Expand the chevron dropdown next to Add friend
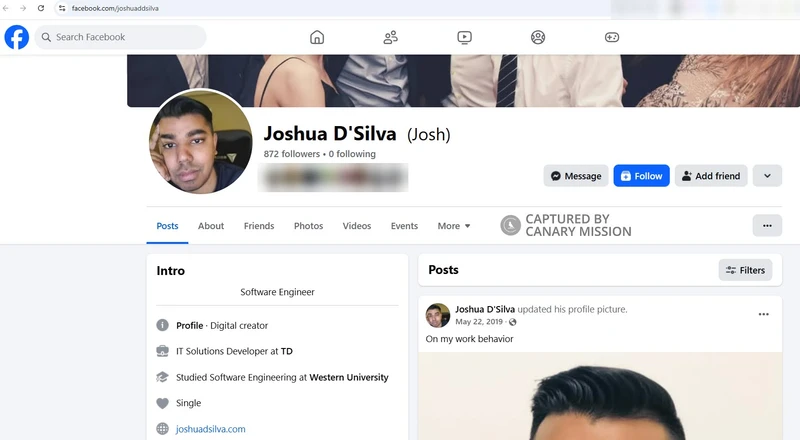Image resolution: width=800 pixels, height=440 pixels. [767, 176]
